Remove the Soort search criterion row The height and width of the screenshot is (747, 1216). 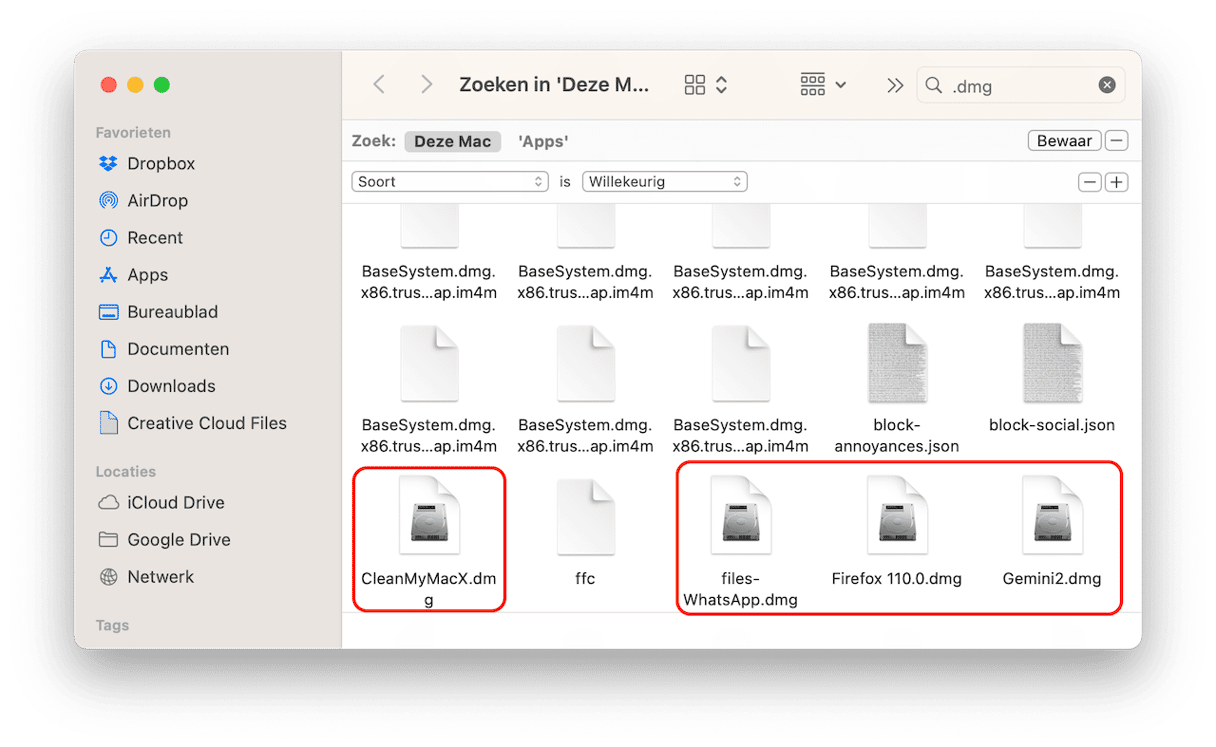(1090, 182)
